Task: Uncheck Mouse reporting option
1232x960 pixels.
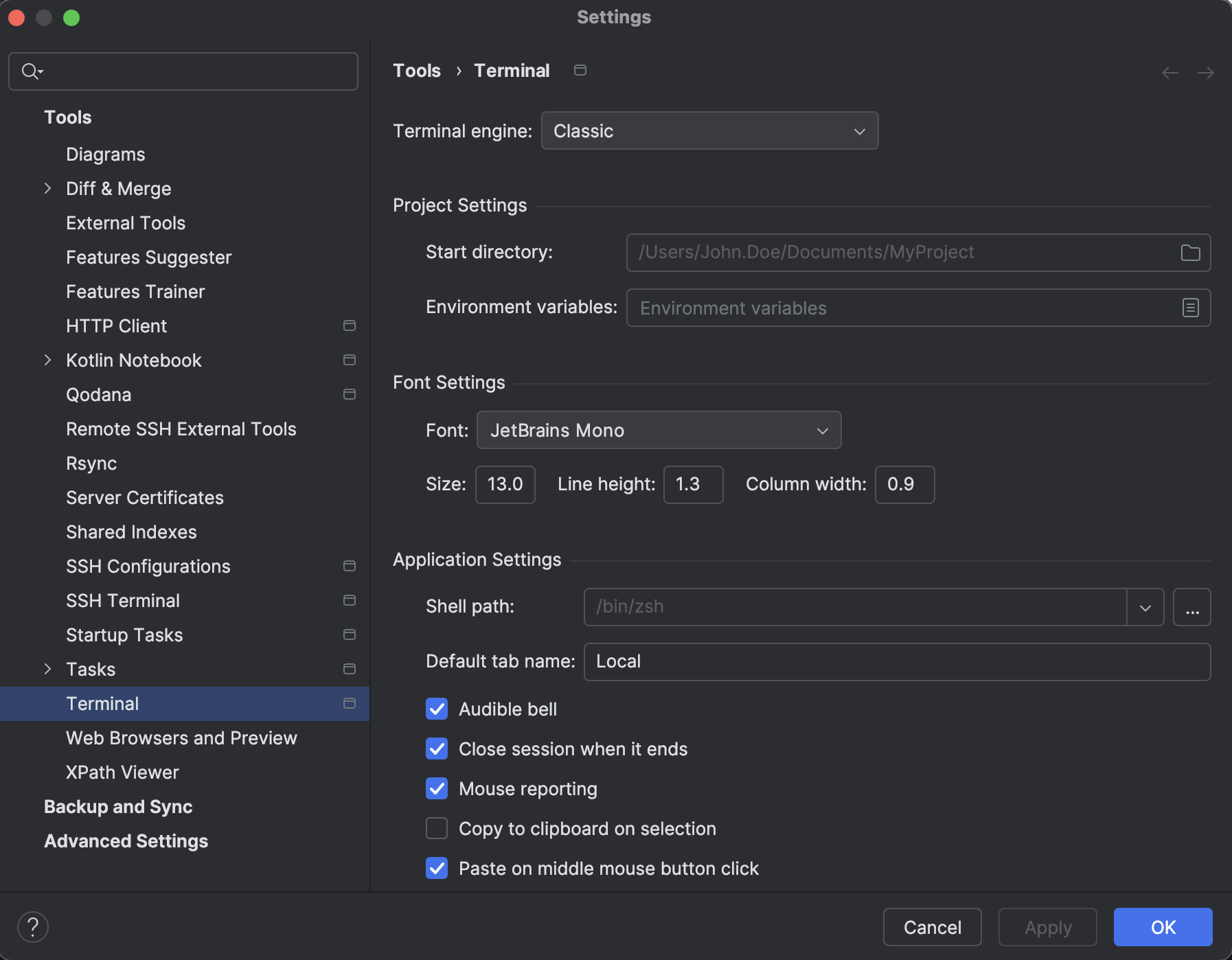Action: [x=437, y=788]
